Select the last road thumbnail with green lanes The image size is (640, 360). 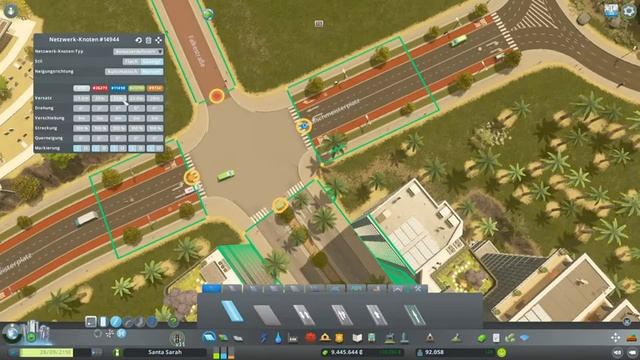coord(415,315)
